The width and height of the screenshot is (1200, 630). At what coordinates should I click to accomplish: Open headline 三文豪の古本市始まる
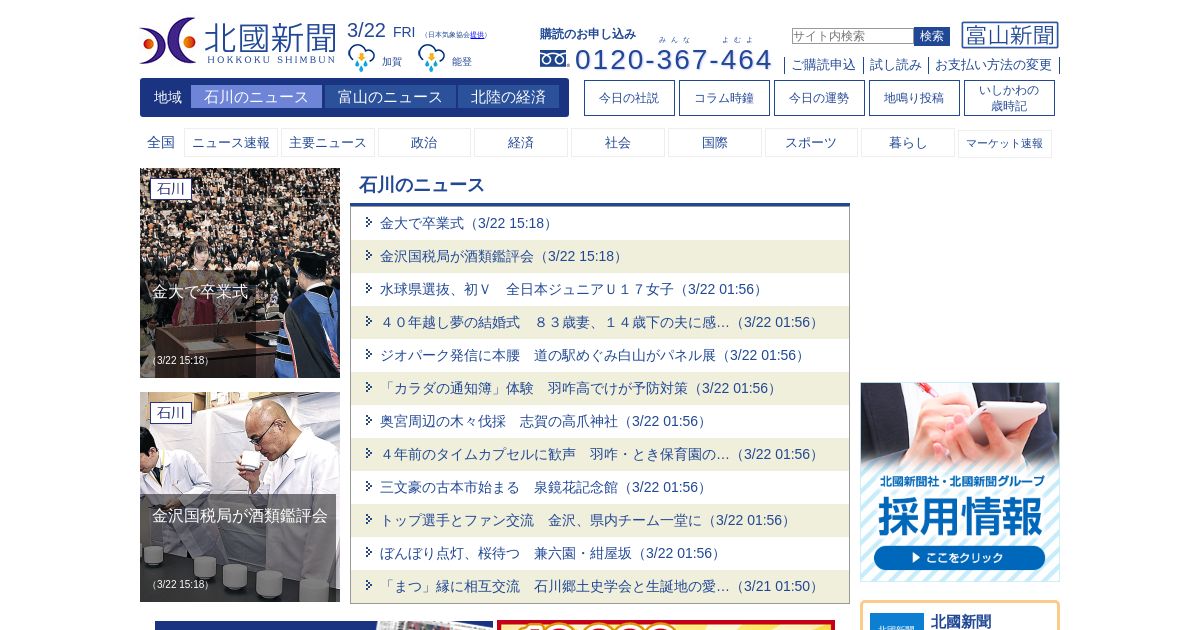click(x=545, y=487)
